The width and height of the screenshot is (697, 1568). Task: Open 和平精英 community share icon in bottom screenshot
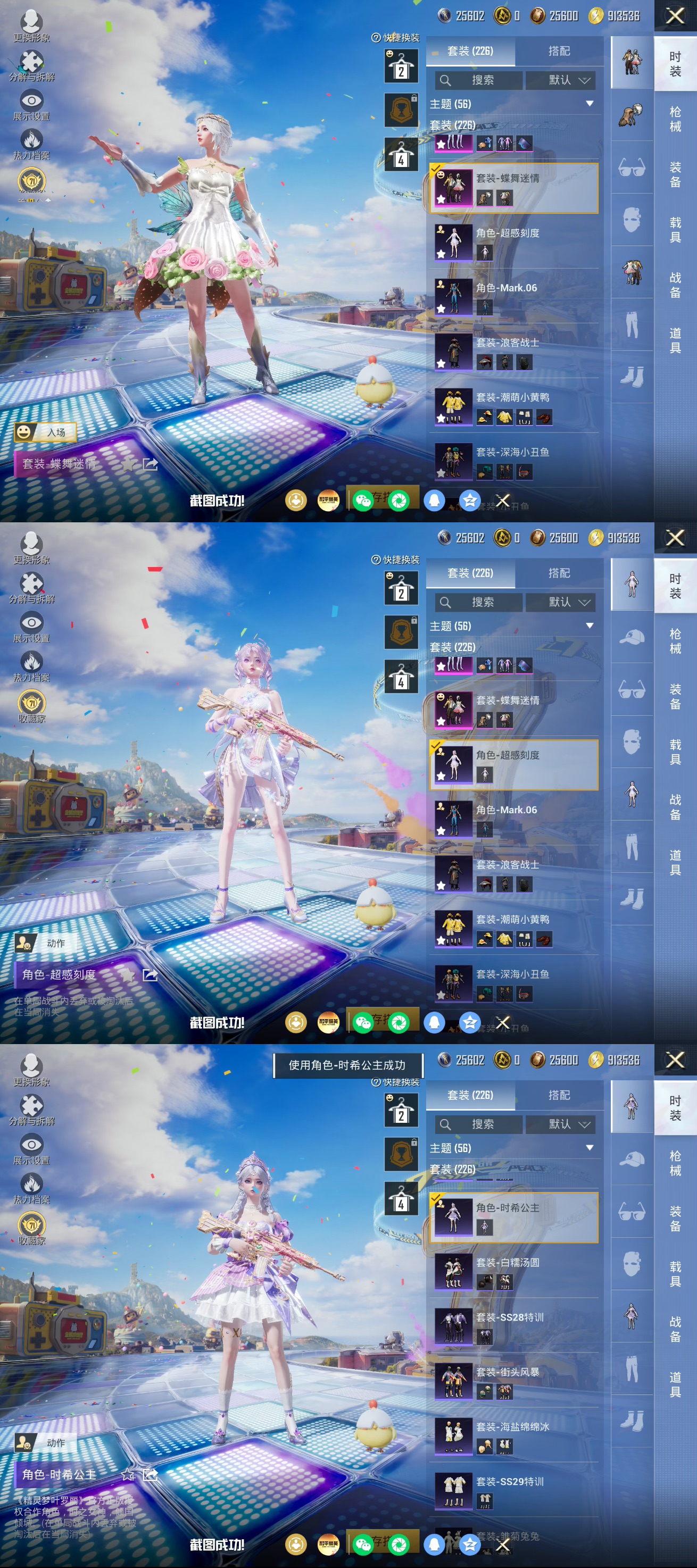(x=328, y=1544)
